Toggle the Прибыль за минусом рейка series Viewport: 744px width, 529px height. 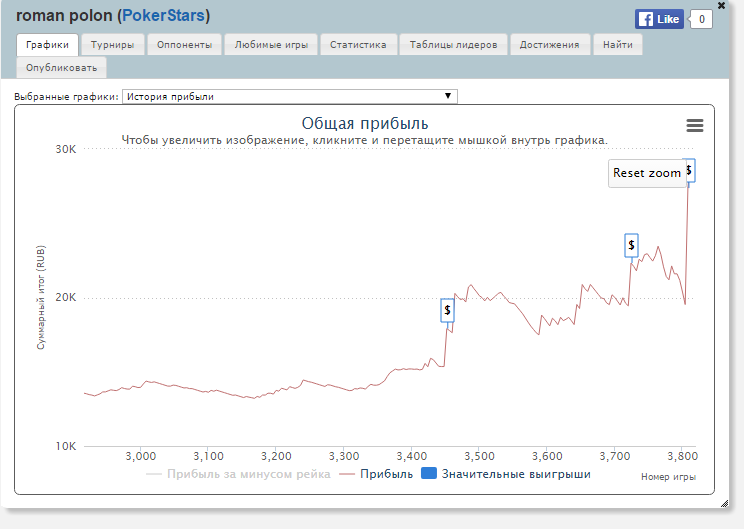(238, 474)
